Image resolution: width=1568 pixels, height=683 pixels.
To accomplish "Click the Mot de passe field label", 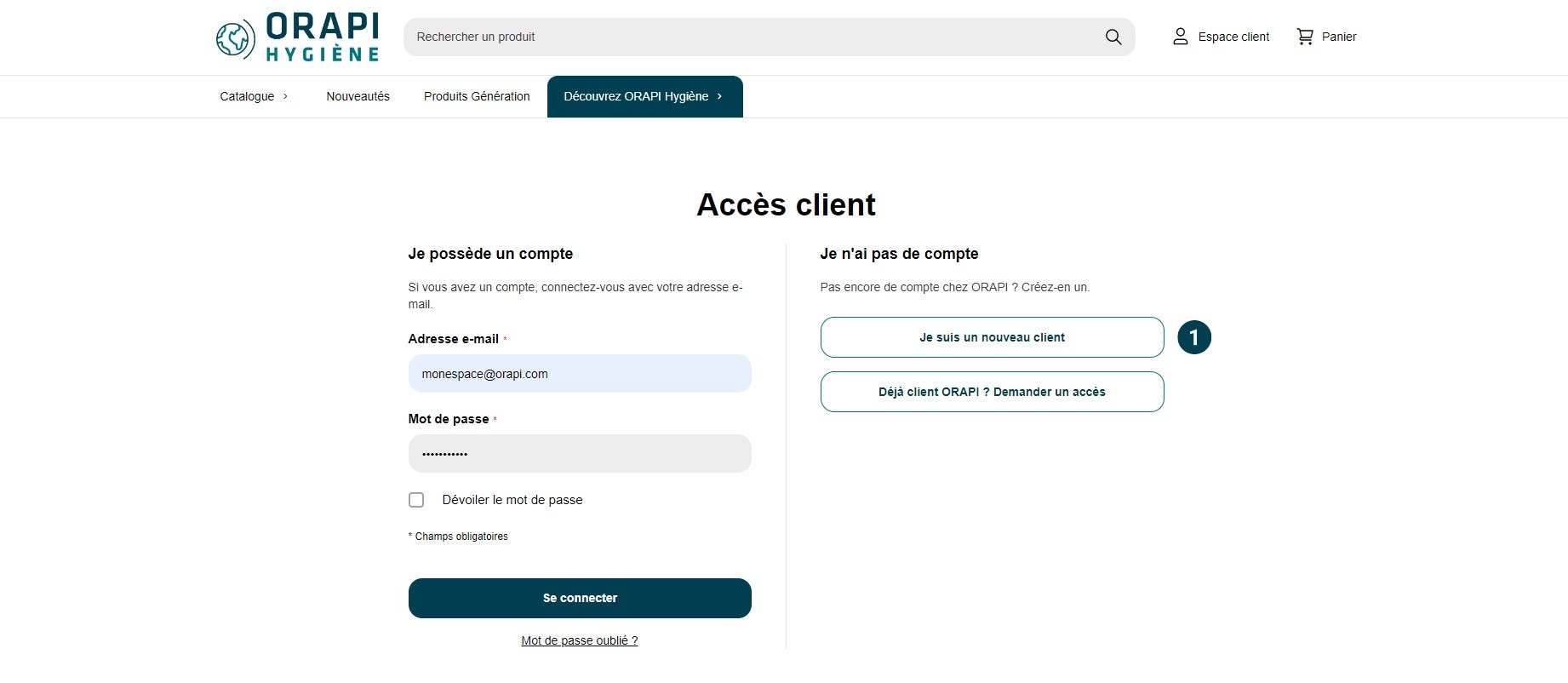I will pyautogui.click(x=449, y=419).
